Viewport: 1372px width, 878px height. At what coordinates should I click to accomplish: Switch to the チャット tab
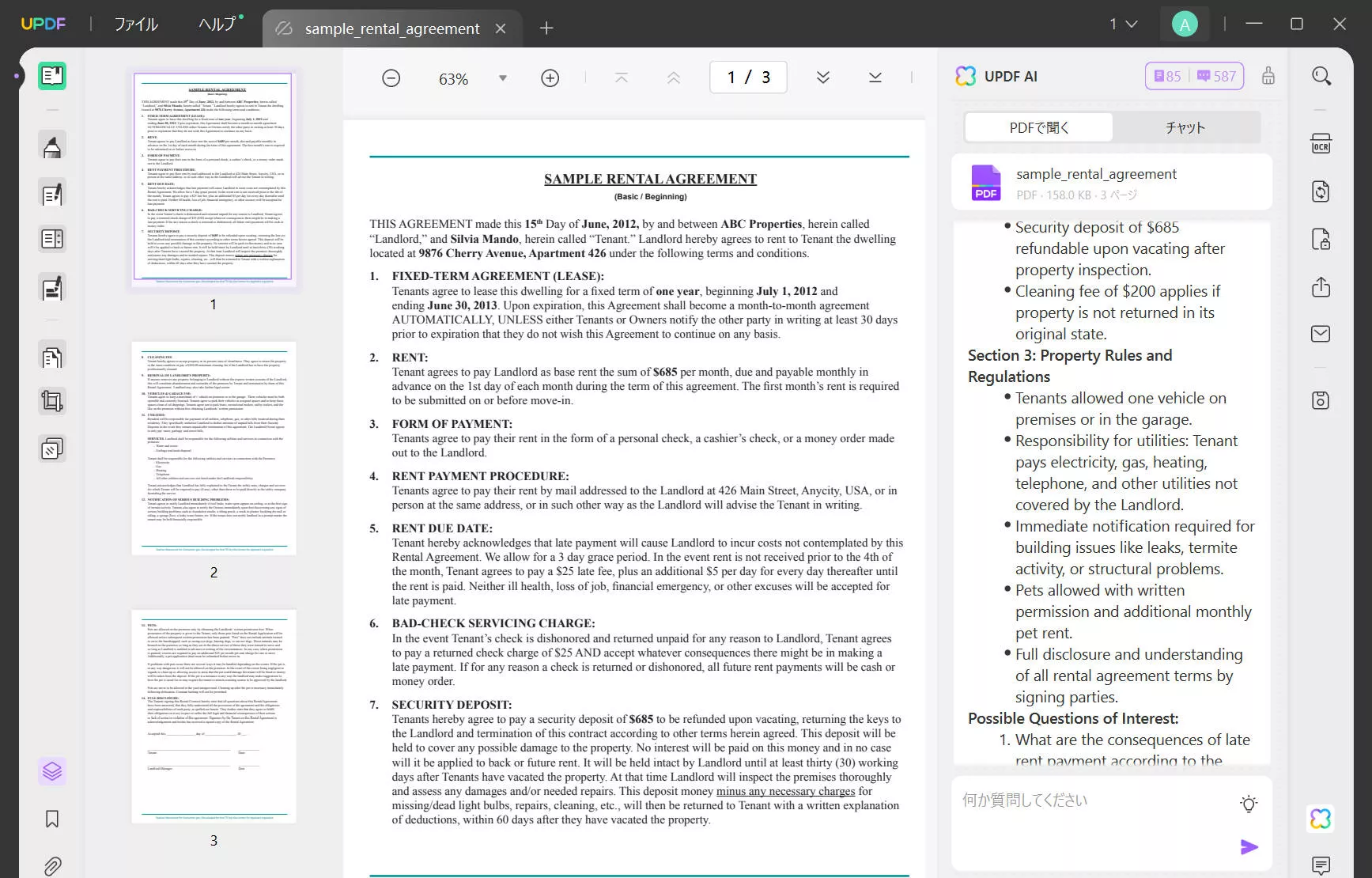point(1185,127)
